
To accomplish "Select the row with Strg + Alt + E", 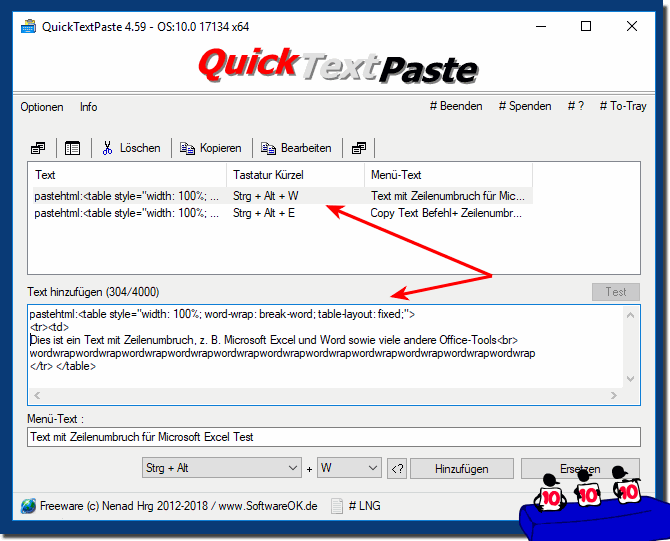I will point(282,213).
